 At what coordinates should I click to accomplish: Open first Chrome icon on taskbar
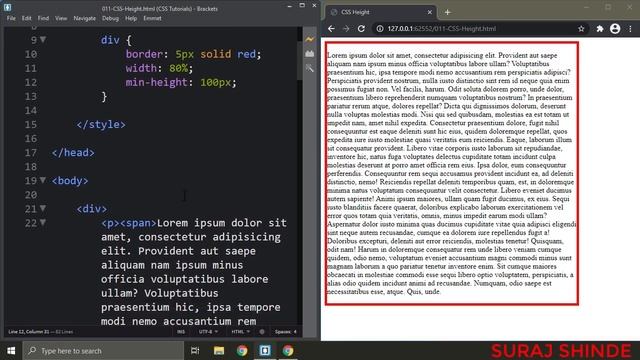pos(242,351)
